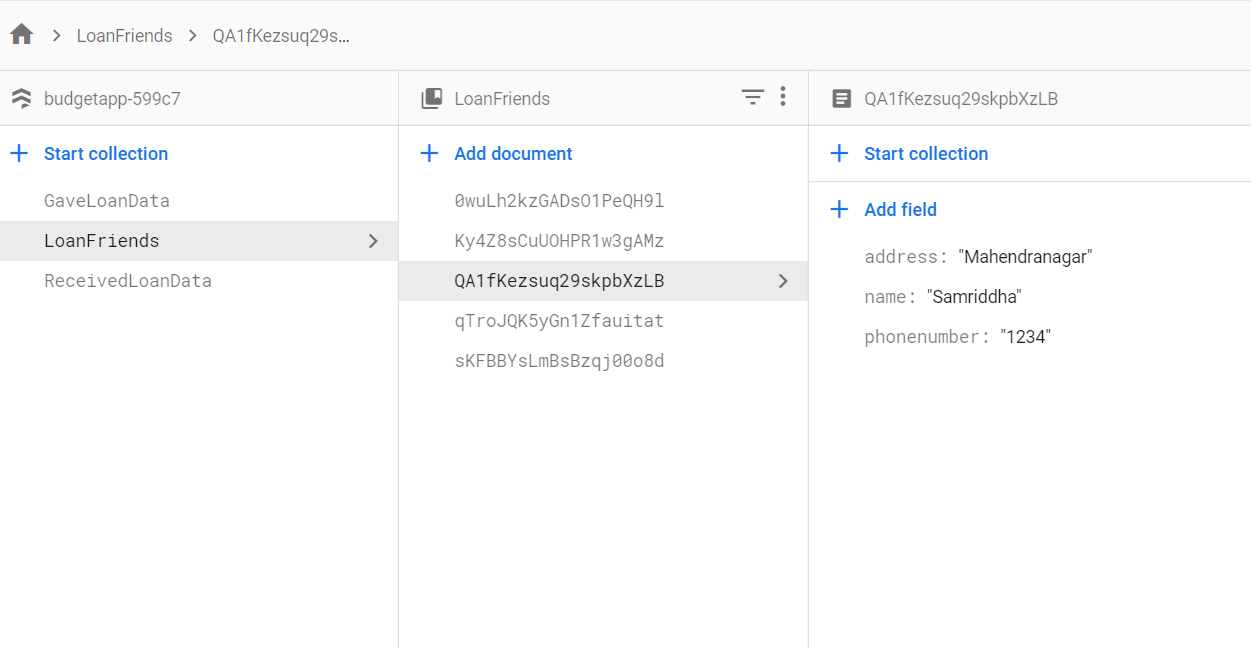Viewport: 1251px width, 648px height.
Task: Edit the "1234" phonenumber value
Action: [x=1025, y=337]
